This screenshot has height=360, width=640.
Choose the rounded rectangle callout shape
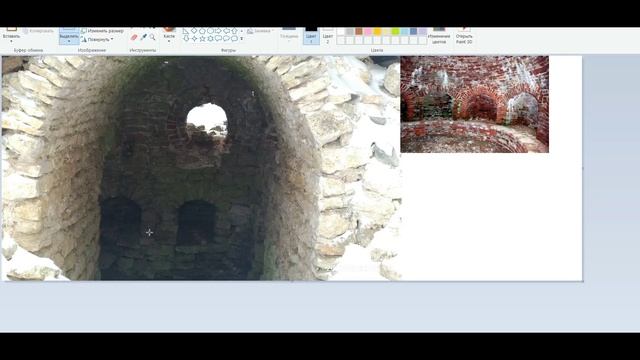pyautogui.click(x=218, y=38)
